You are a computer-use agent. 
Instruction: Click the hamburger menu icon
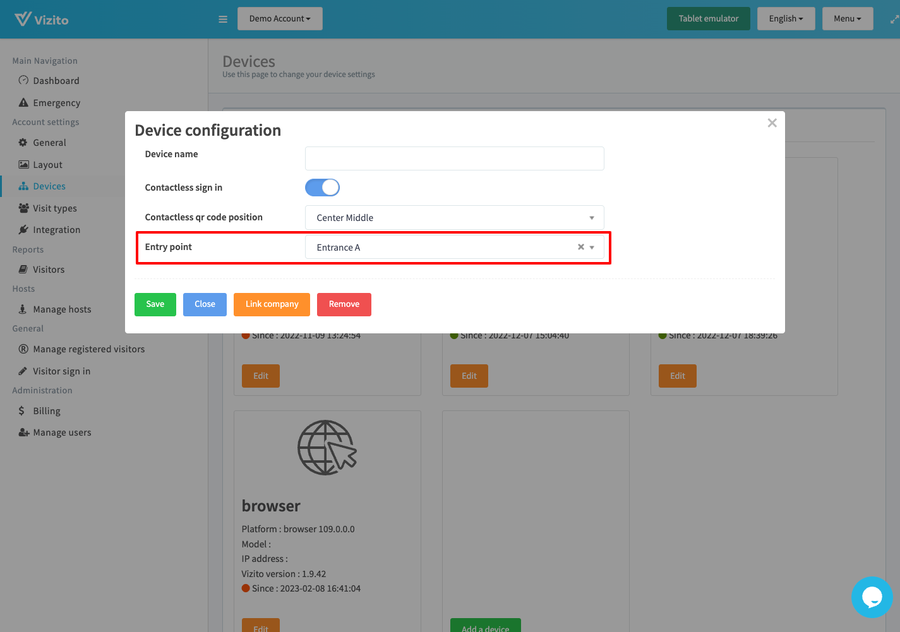click(222, 19)
